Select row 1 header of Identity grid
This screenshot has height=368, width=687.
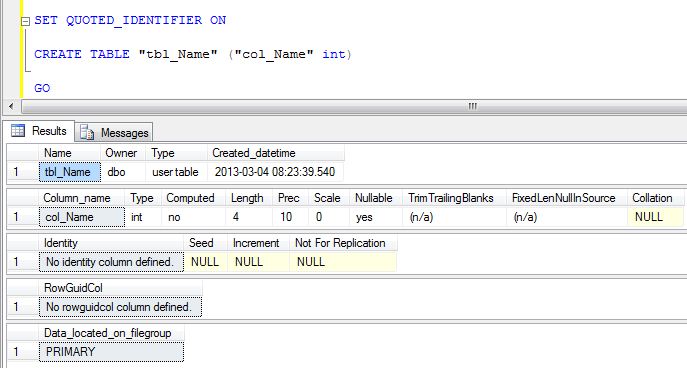[x=23, y=262]
